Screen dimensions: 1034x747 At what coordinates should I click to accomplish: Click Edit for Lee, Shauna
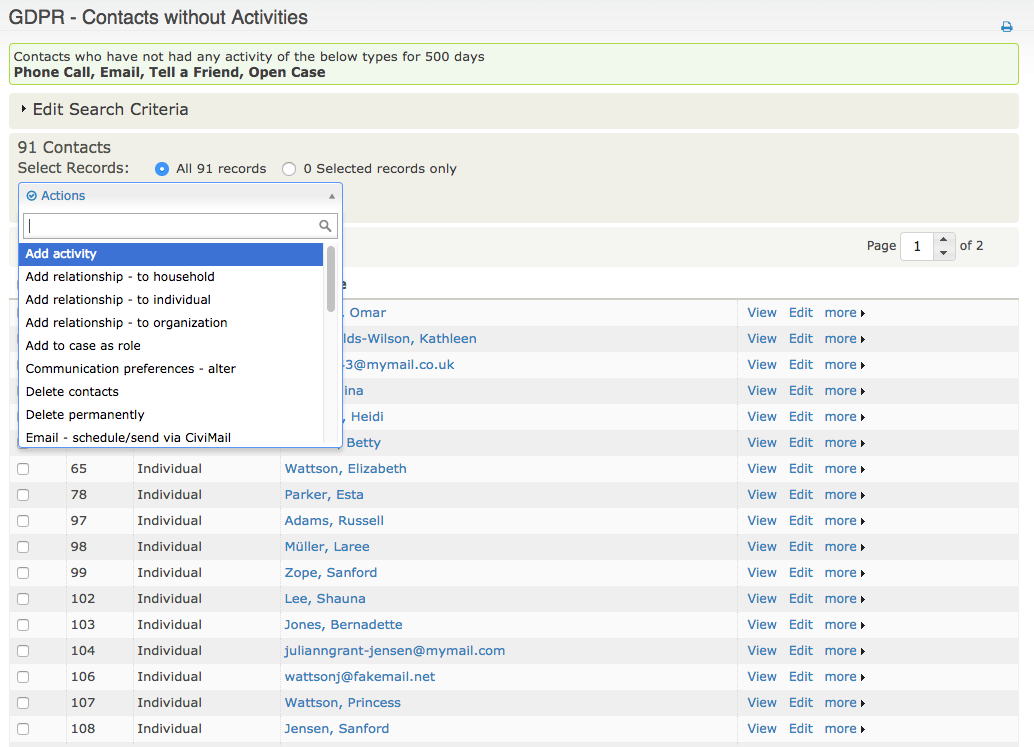coord(801,599)
